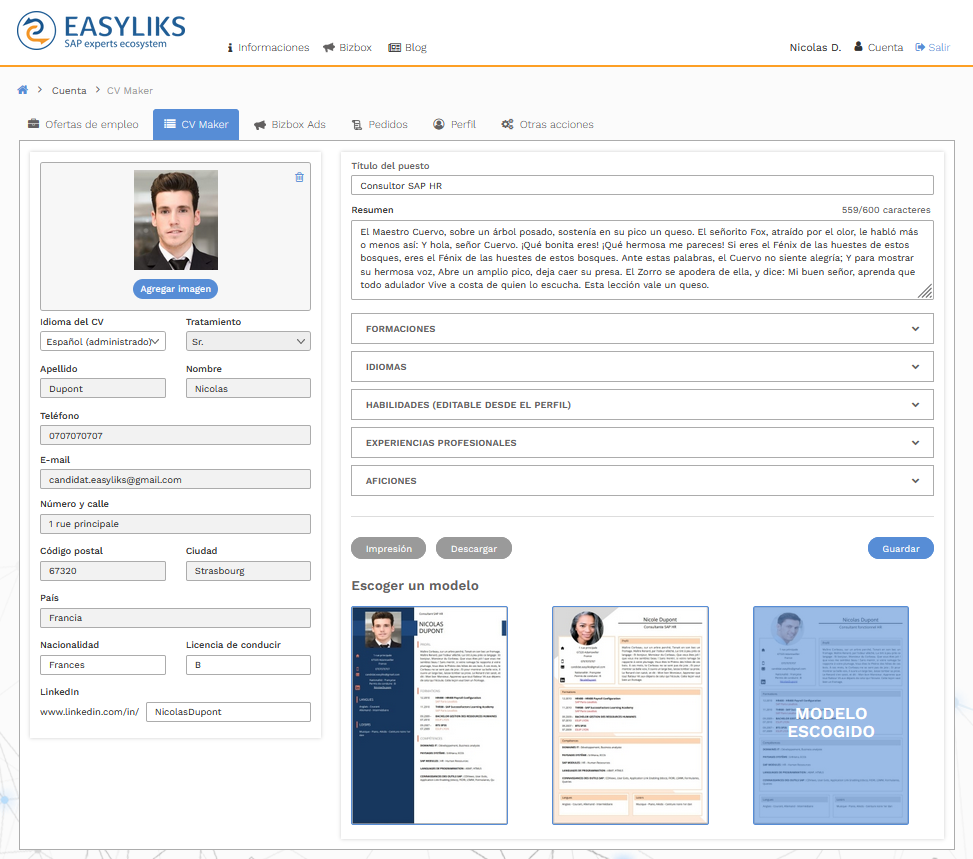The height and width of the screenshot is (859, 973).
Task: Switch to Ofertas de empleo tab
Action: tap(83, 125)
